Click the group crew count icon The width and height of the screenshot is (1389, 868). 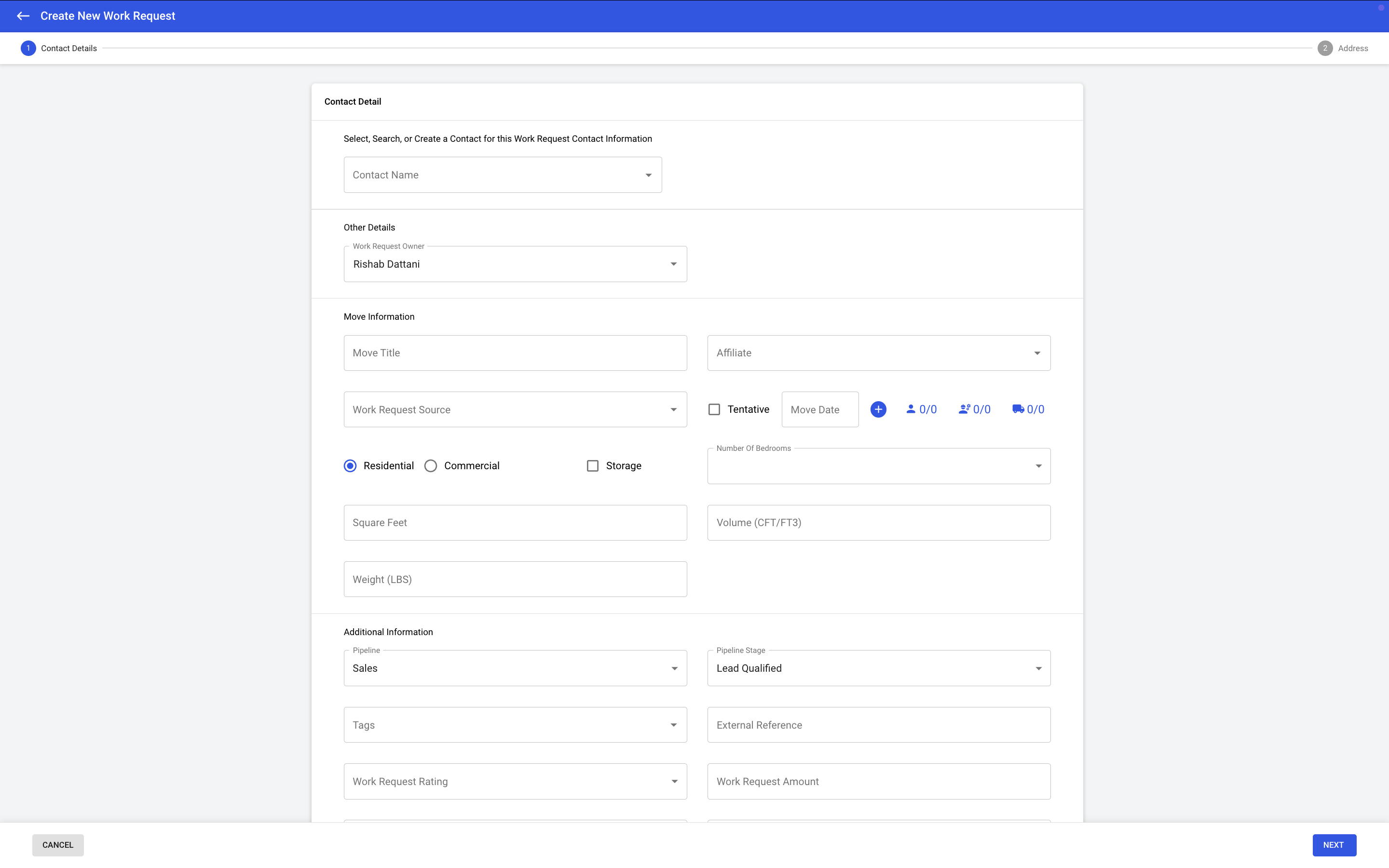pyautogui.click(x=964, y=409)
